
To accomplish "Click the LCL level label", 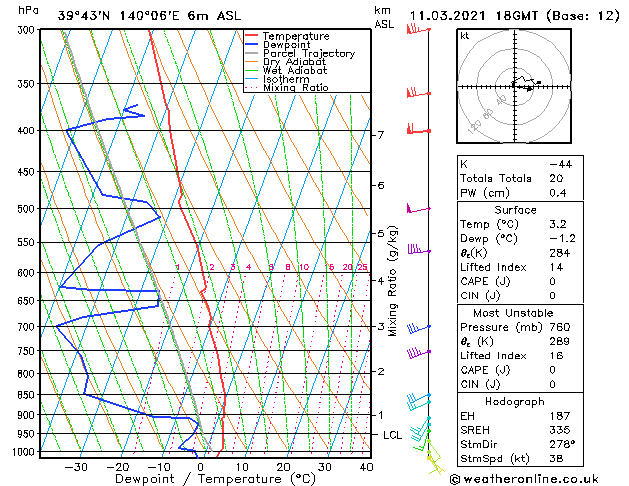I will 392,435.
